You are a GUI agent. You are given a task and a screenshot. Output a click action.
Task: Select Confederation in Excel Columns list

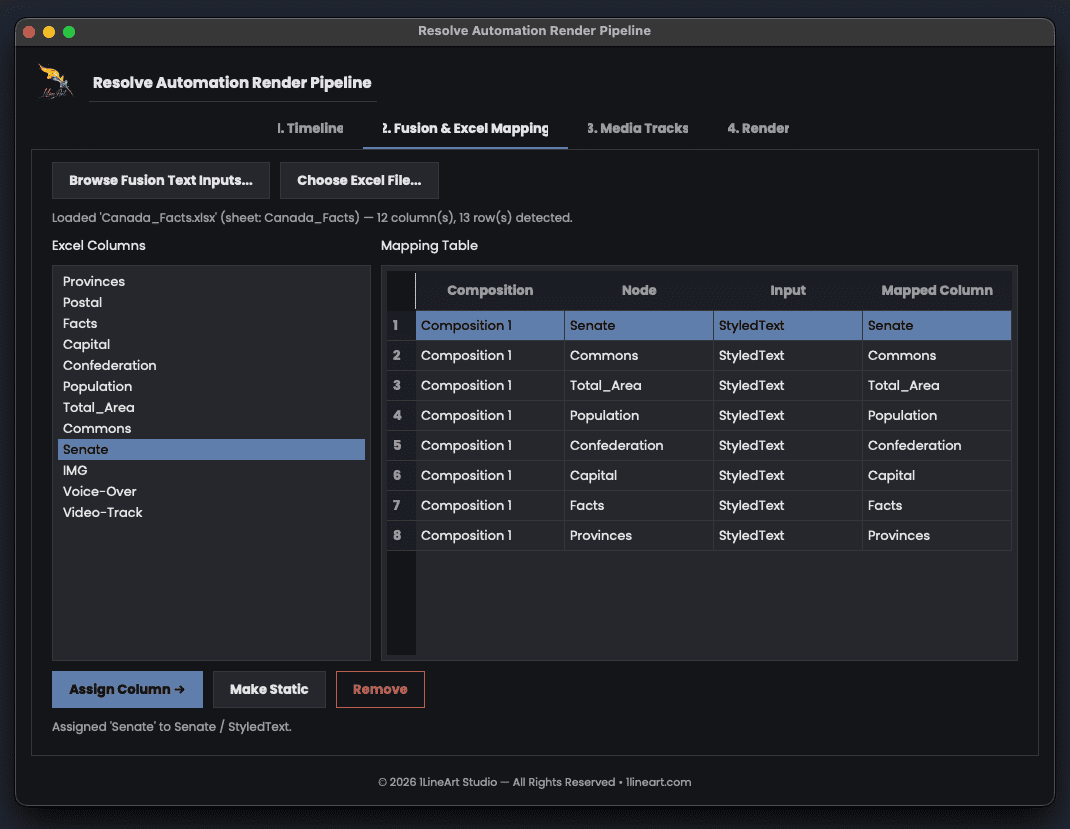[212, 366]
